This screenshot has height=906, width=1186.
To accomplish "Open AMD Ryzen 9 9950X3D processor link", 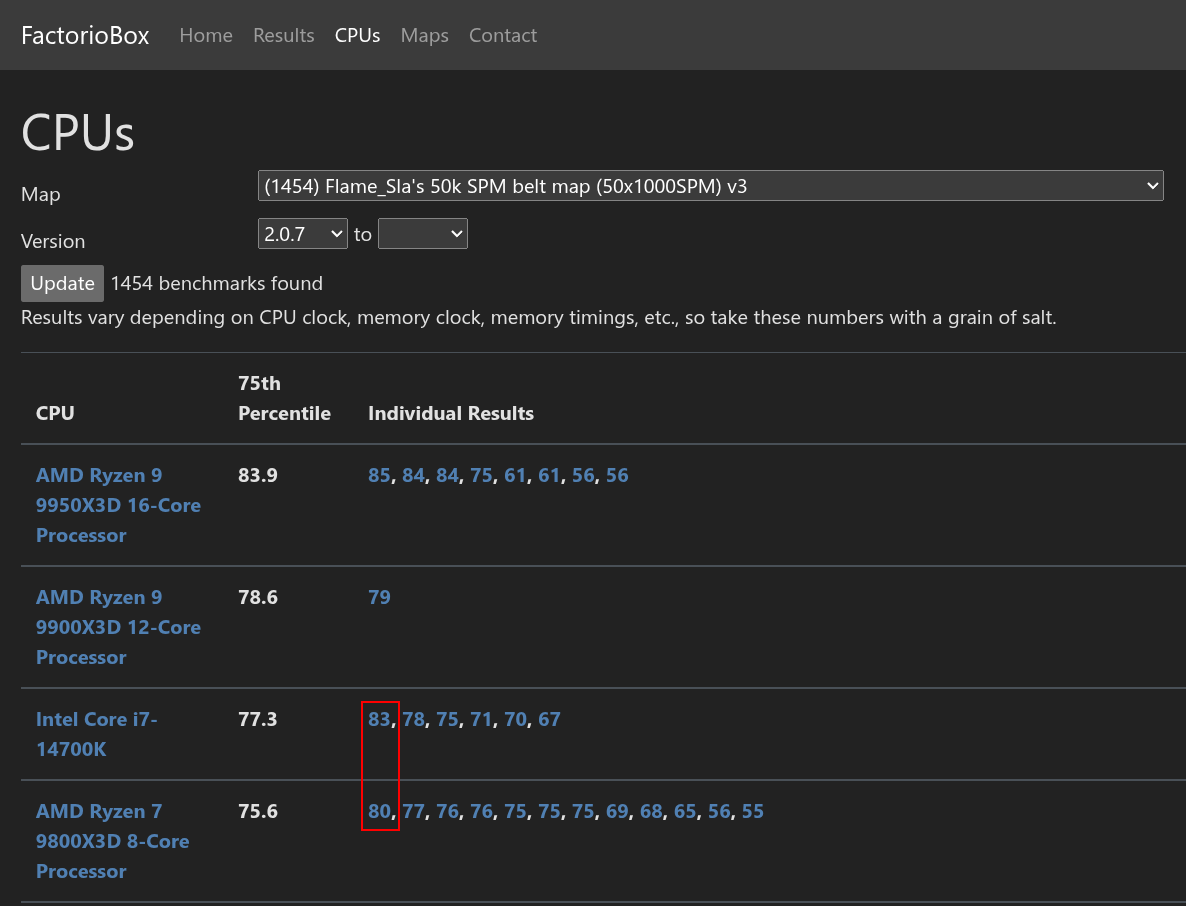I will 118,505.
